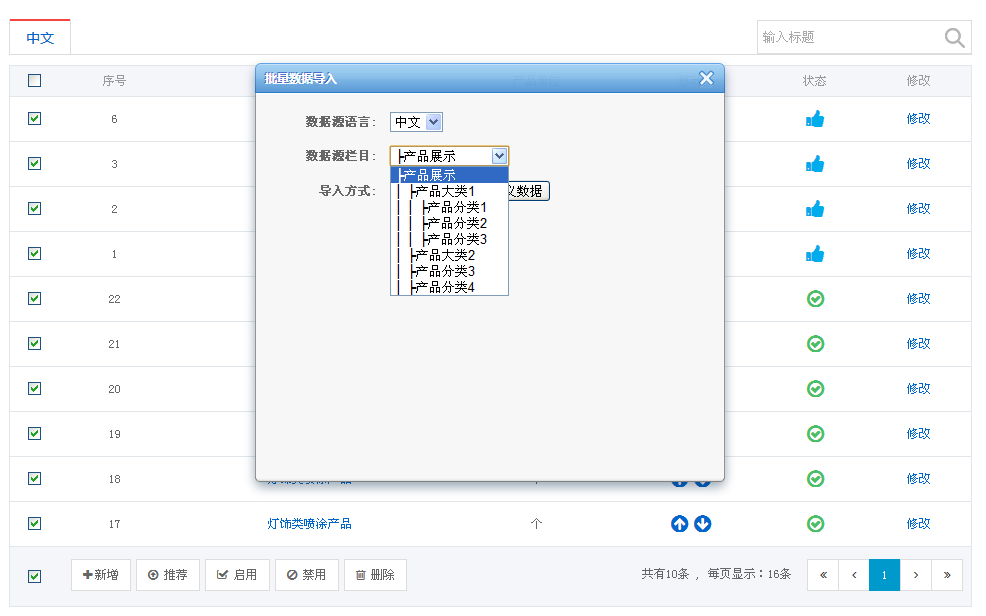Screen dimensions: 986x616
Task: Choose 产品分类4 in the dropdown list
Action: click(x=445, y=287)
